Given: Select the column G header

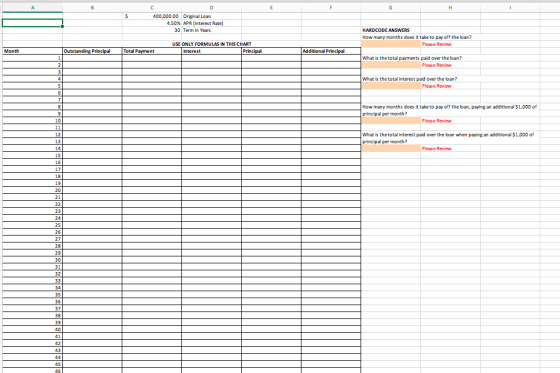Looking at the screenshot, I should tap(390, 8).
